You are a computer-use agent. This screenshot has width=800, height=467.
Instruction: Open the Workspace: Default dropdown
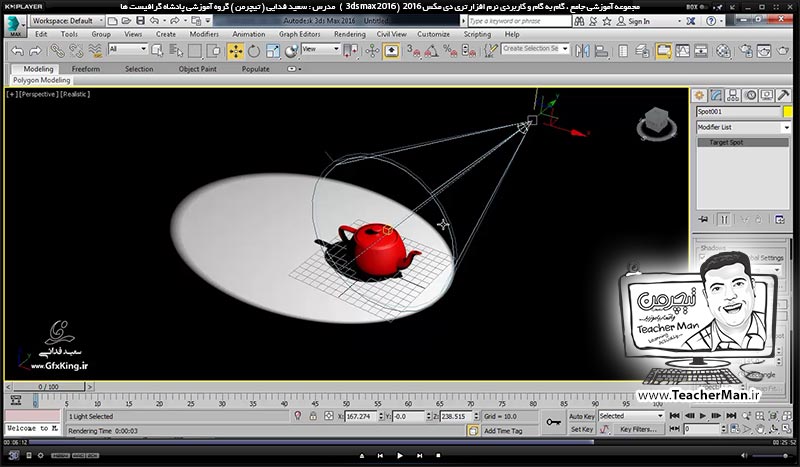point(67,21)
